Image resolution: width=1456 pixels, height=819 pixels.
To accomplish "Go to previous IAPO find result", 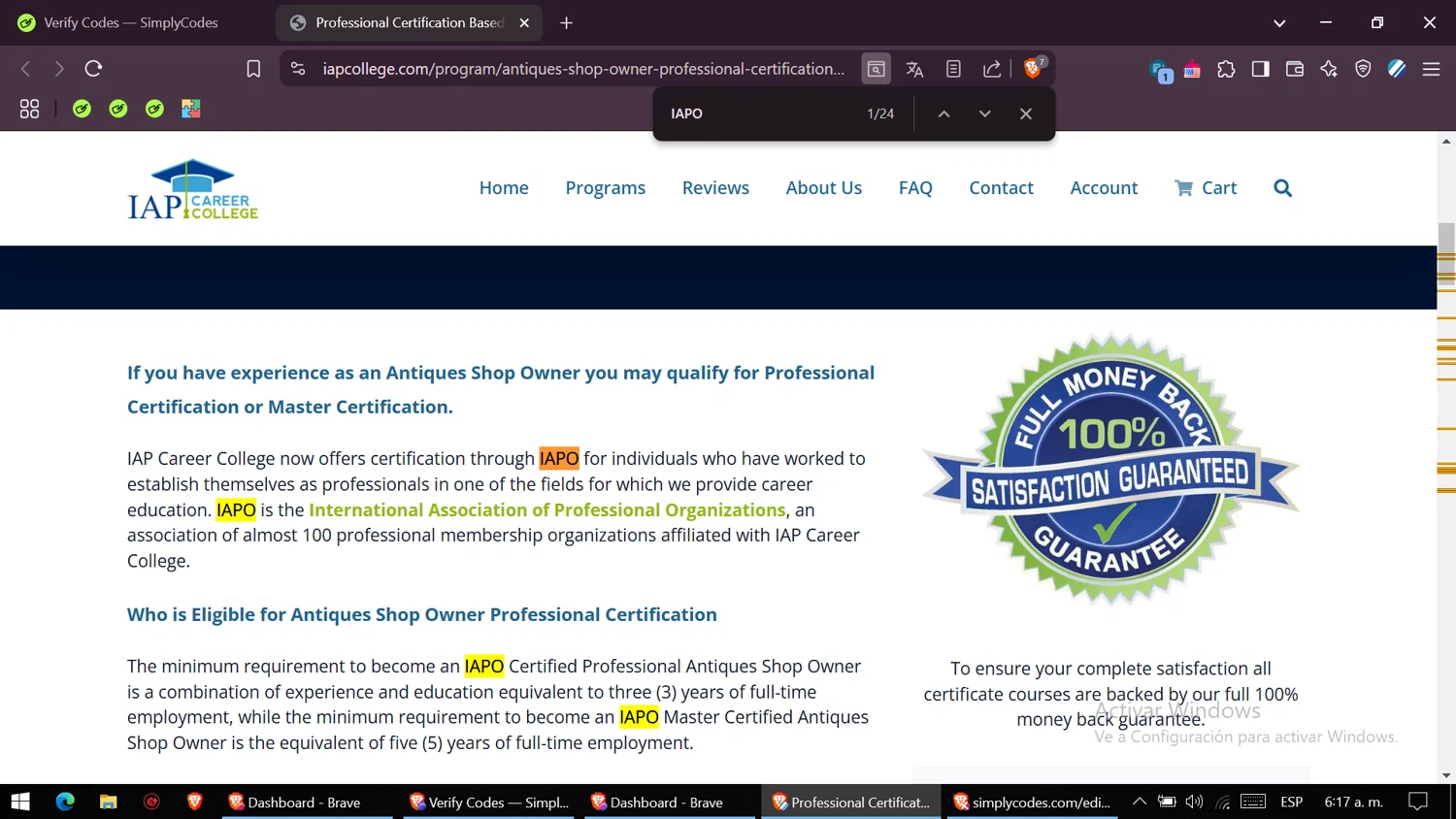I will [x=943, y=114].
